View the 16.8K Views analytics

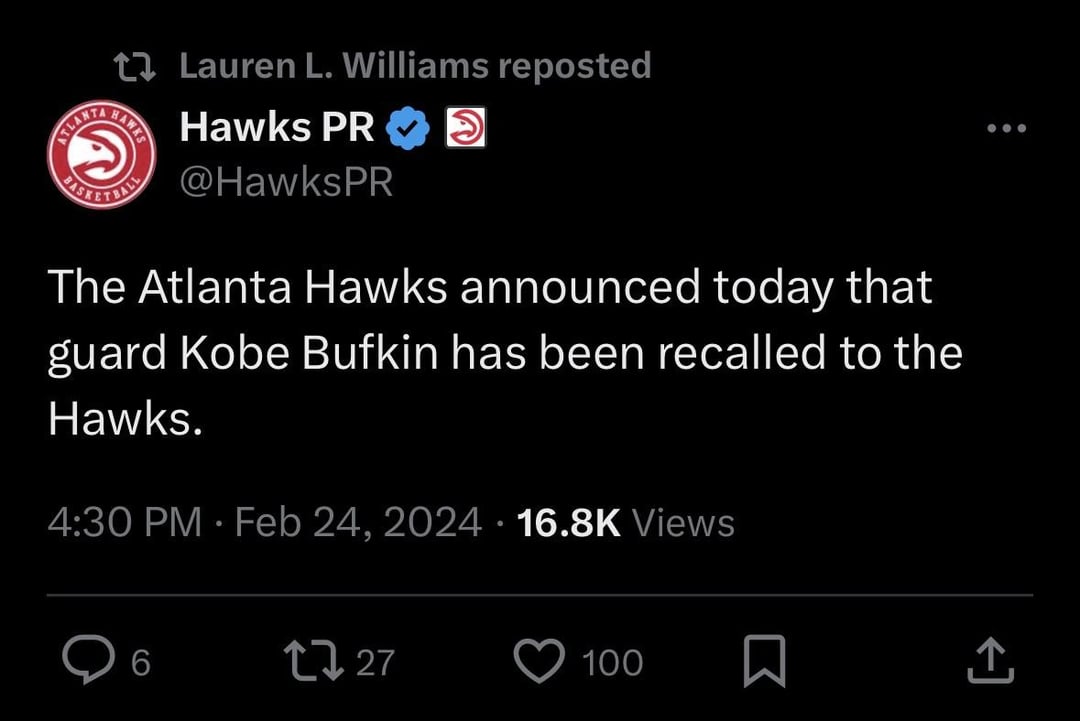click(624, 522)
